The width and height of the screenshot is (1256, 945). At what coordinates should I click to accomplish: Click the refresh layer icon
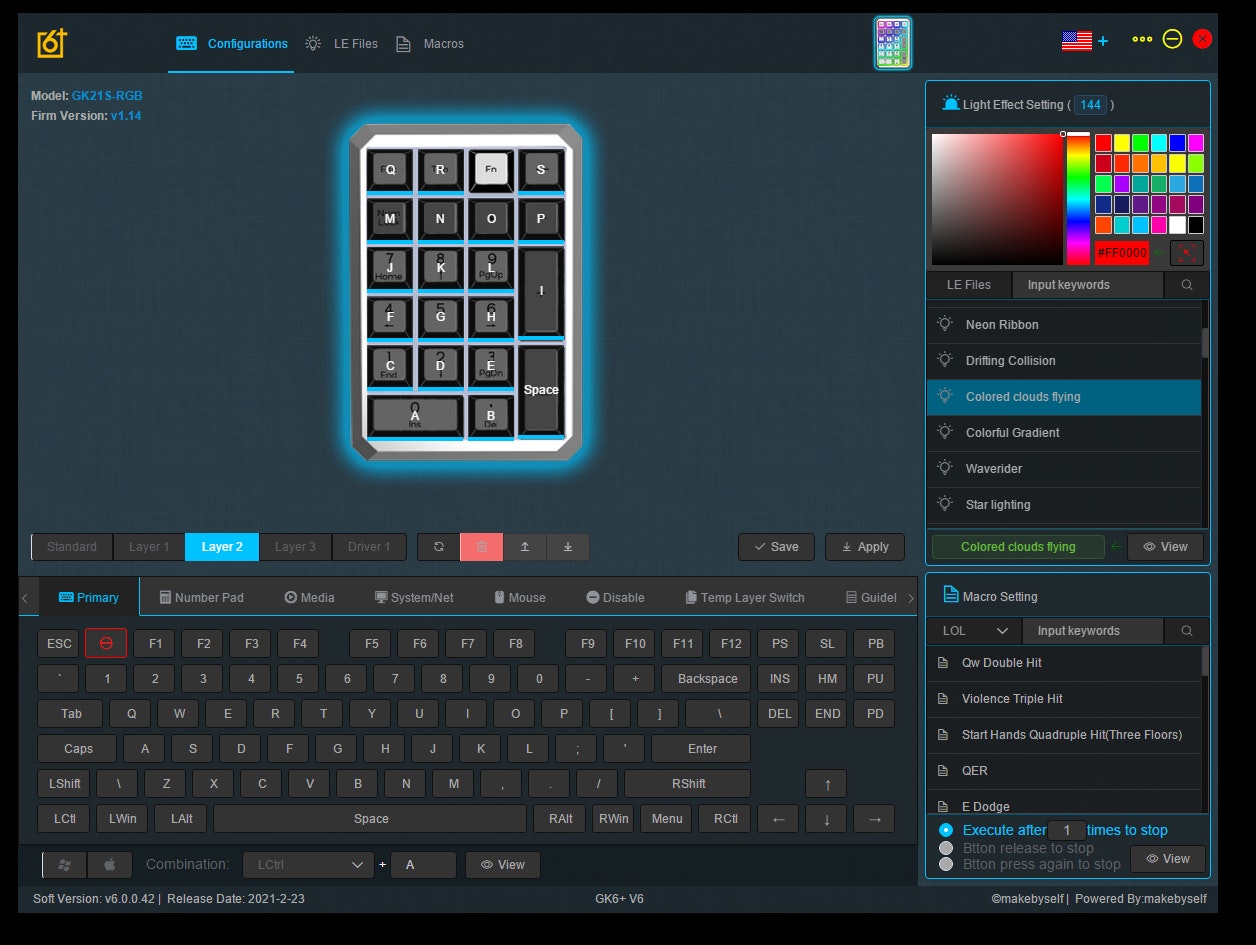coord(438,547)
